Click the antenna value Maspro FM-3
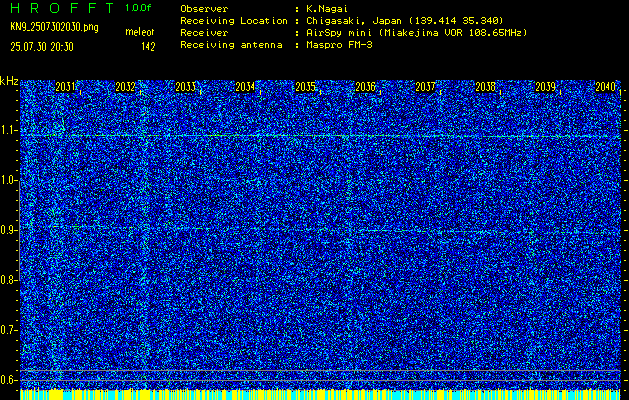The image size is (629, 400). pyautogui.click(x=339, y=45)
